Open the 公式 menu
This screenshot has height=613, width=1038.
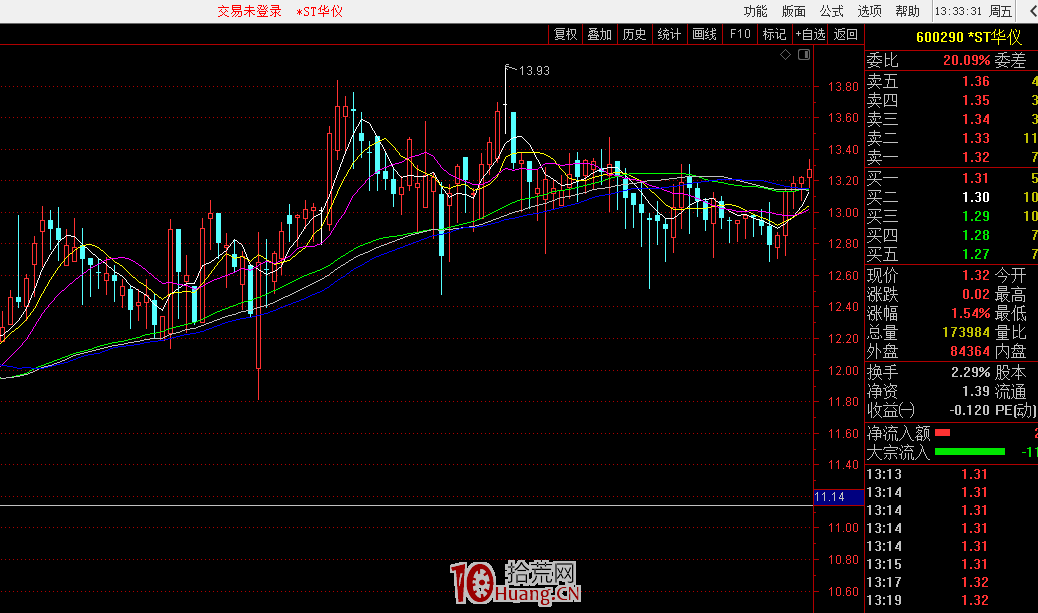[x=831, y=11]
